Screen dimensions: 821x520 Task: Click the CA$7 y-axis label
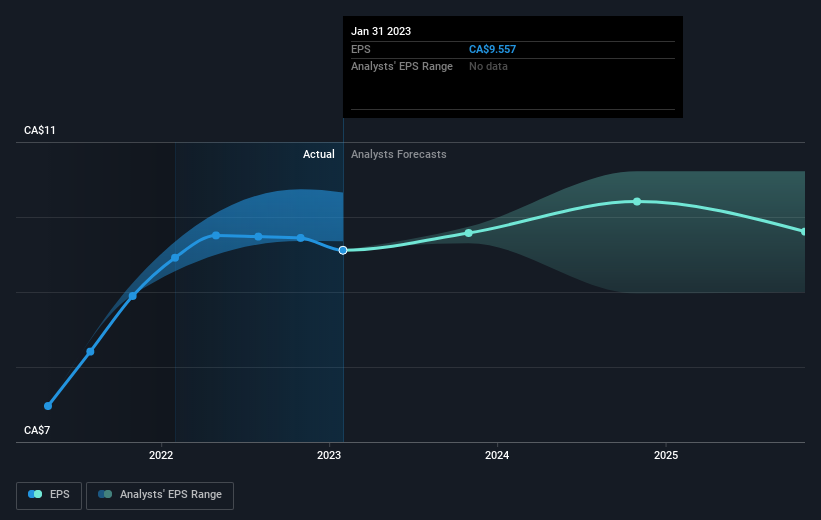(37, 430)
